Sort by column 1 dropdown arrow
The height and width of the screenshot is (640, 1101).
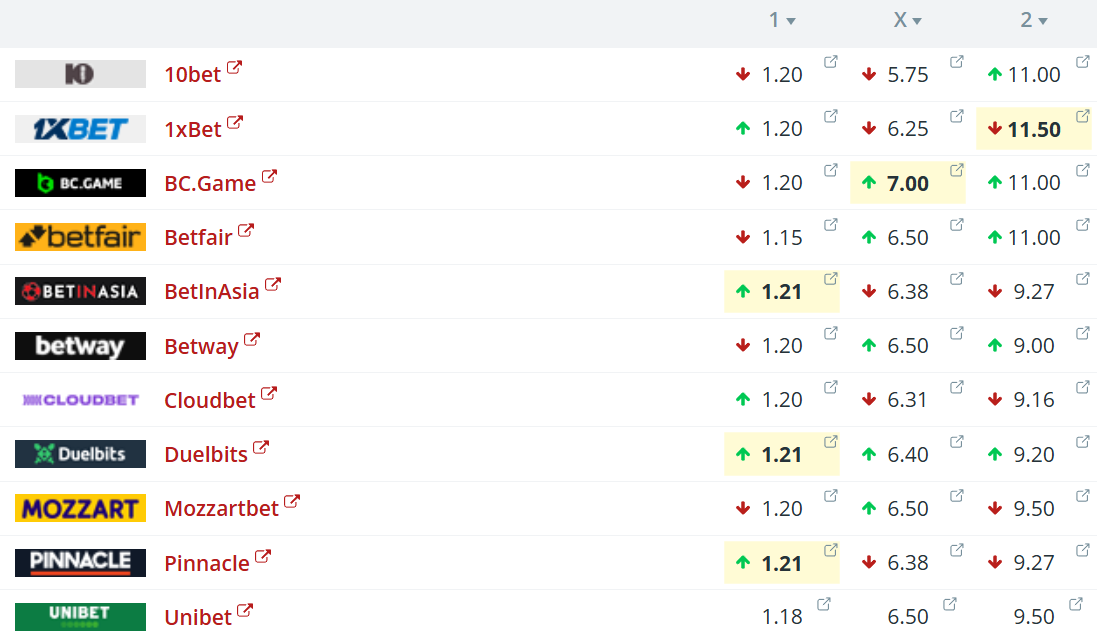[x=791, y=22]
